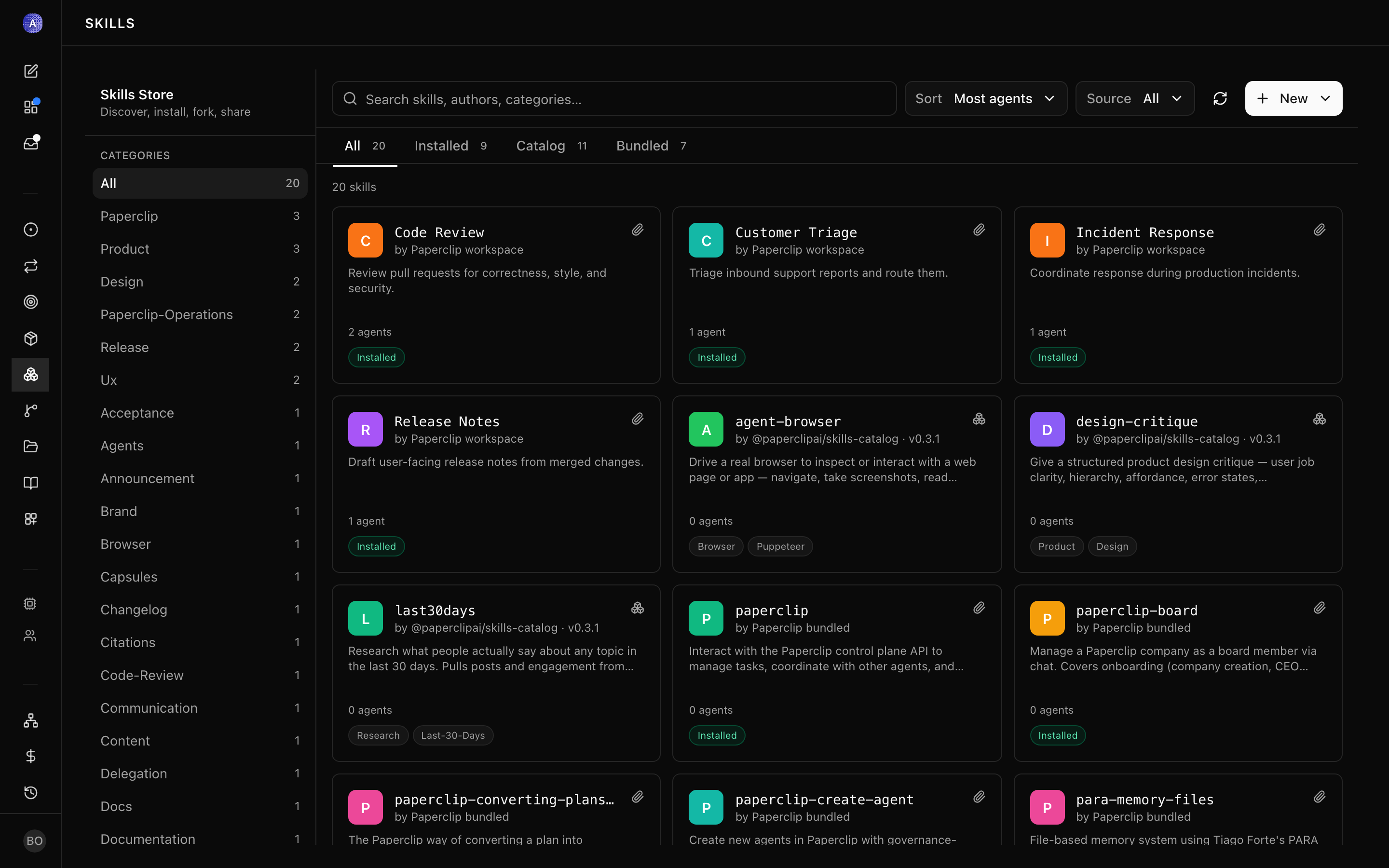Click the Last-30-Days tag
This screenshot has height=868, width=1389.
(453, 735)
